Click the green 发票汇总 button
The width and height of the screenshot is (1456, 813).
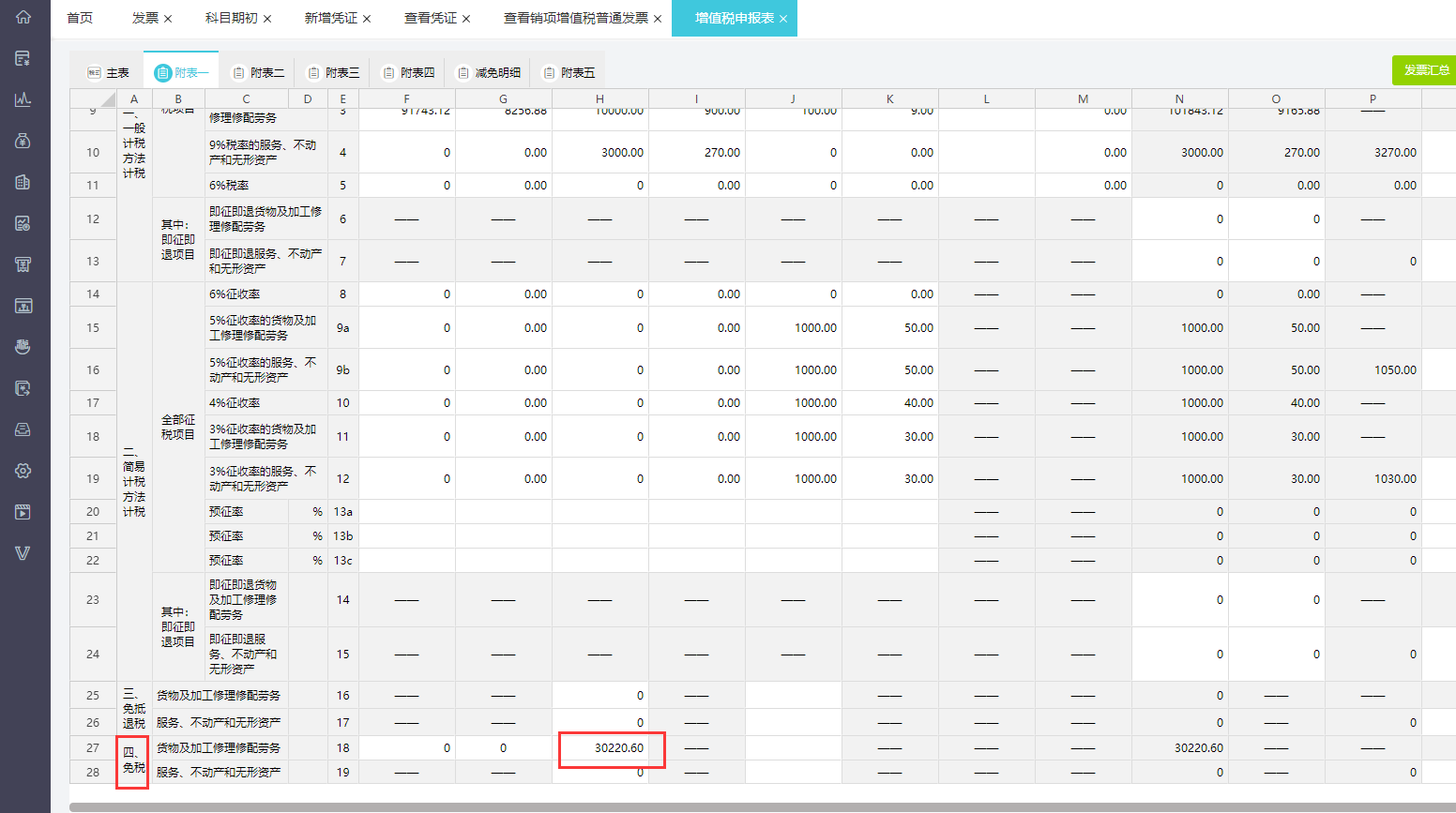1425,70
